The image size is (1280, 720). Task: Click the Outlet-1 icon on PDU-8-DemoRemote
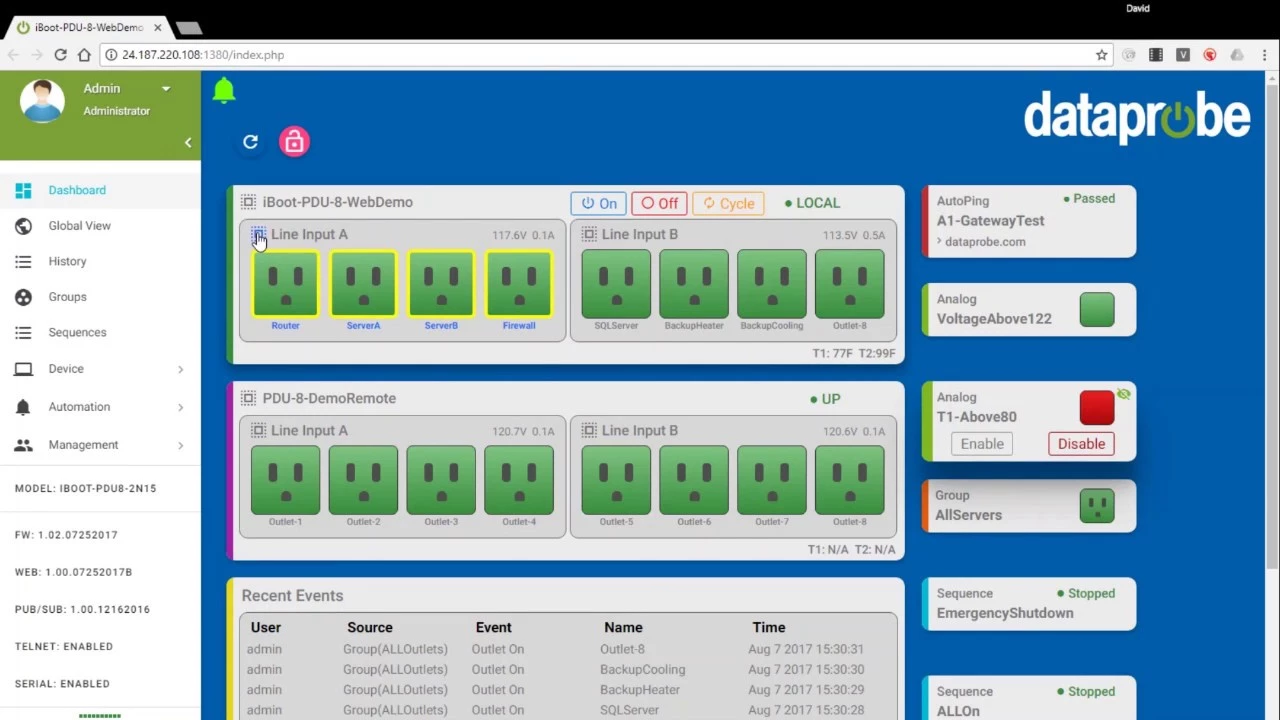point(285,479)
